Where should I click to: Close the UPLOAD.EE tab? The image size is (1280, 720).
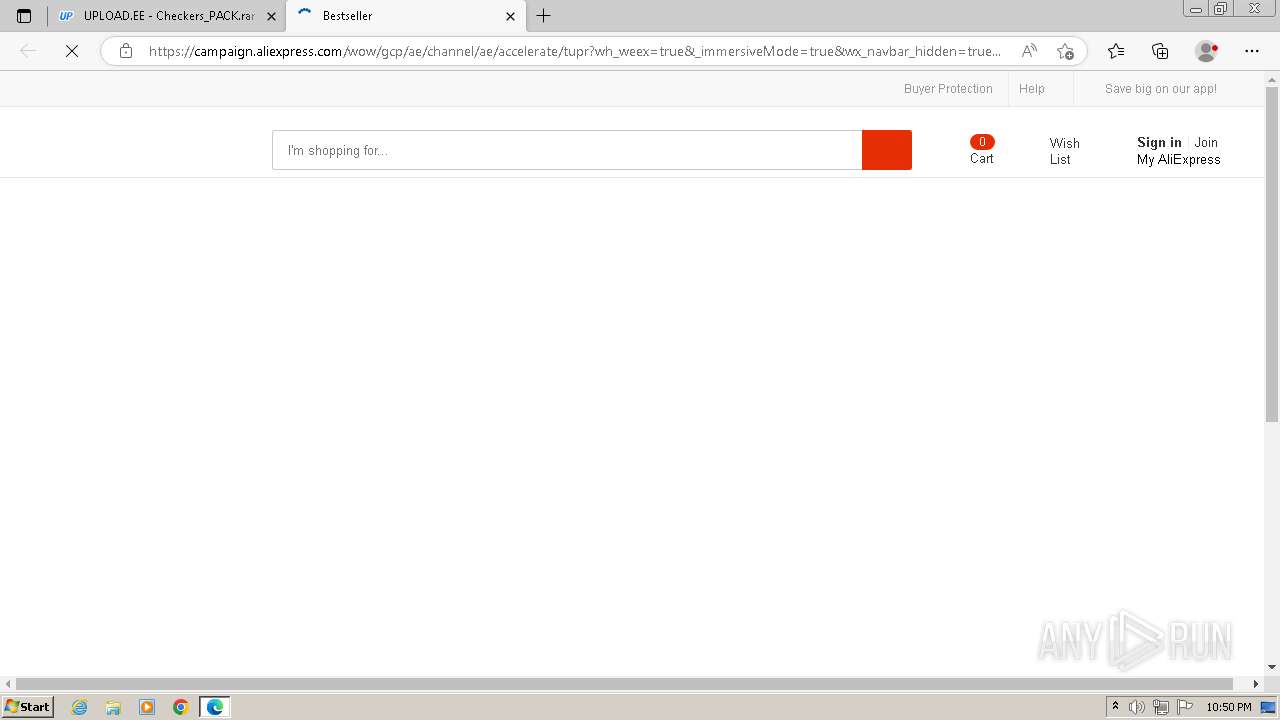(271, 16)
